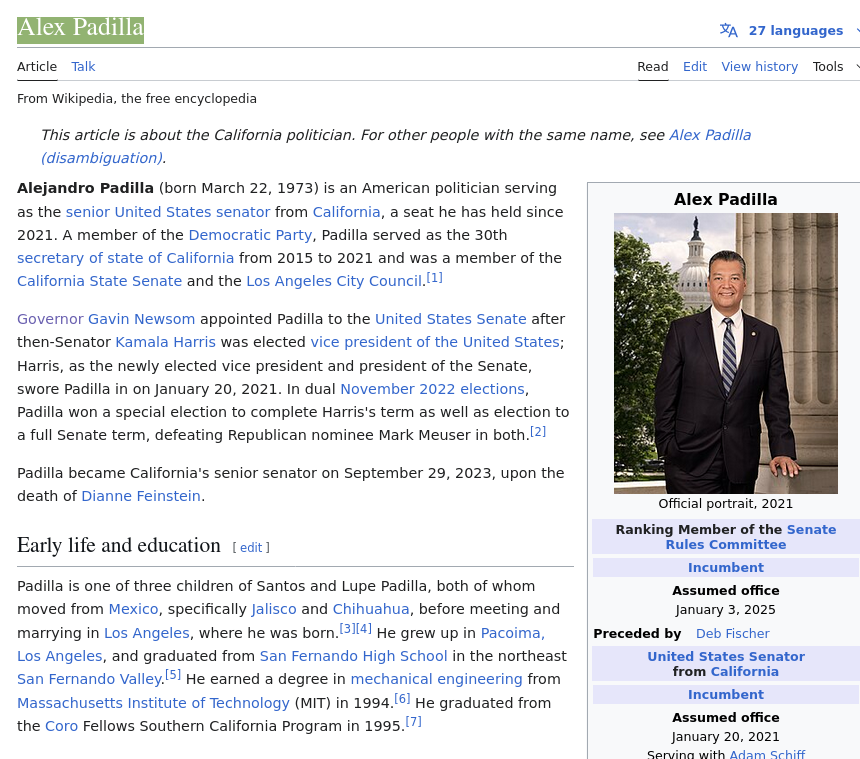
Task: Open the San Fernando High School link
Action: [x=353, y=656]
